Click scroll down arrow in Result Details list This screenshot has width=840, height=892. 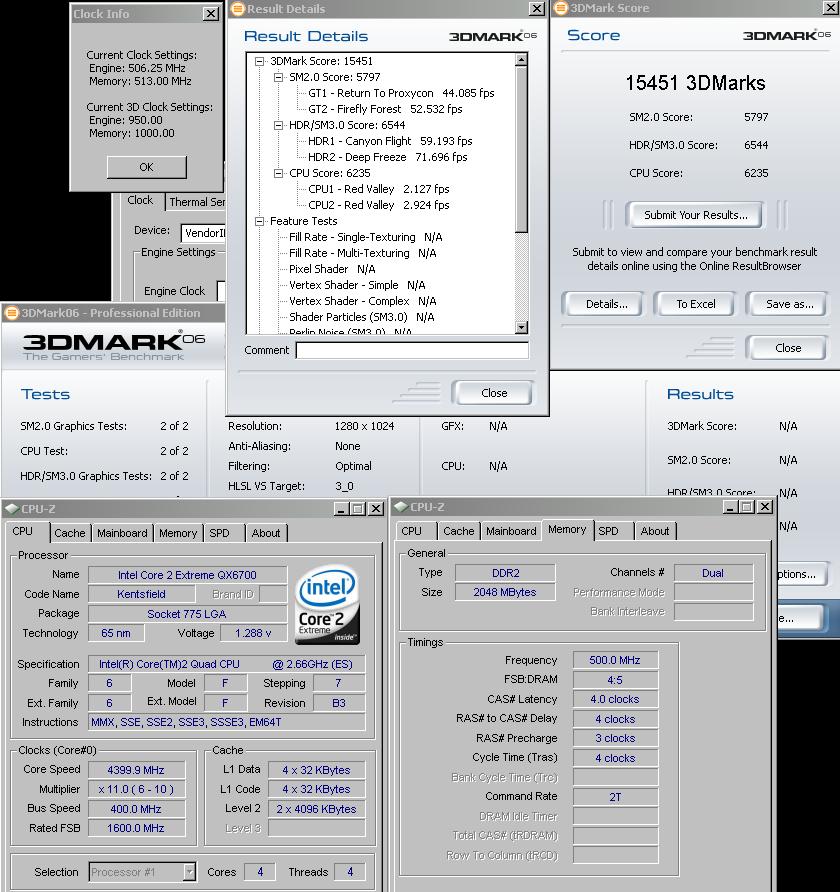521,327
